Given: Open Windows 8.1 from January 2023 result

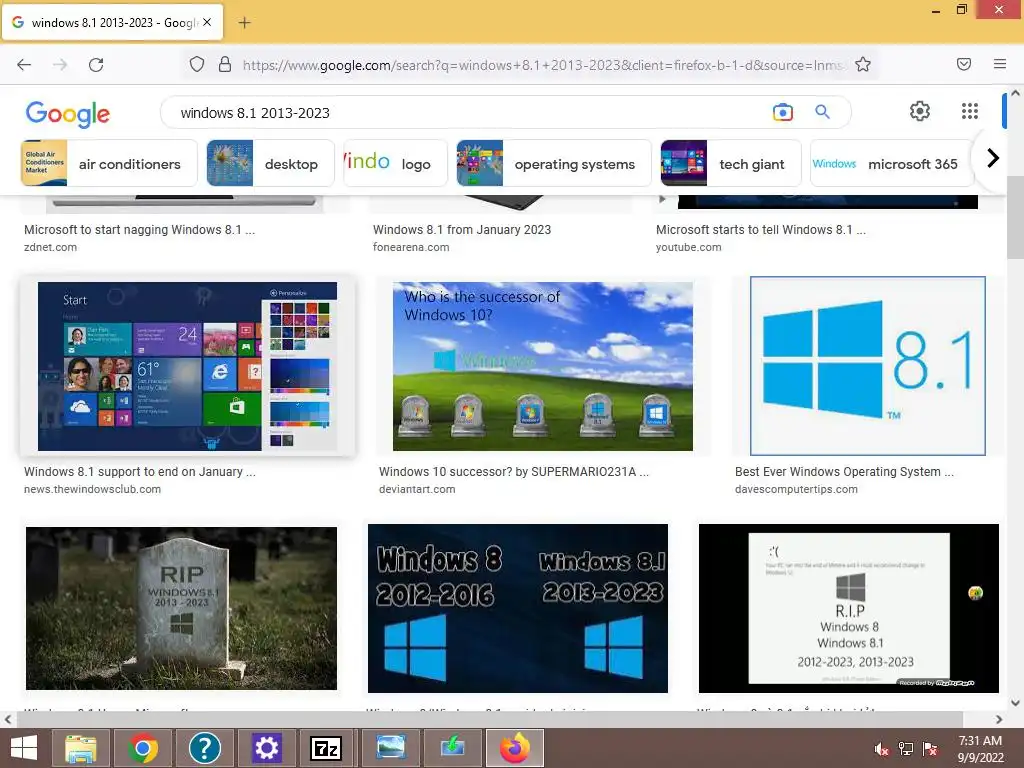Looking at the screenshot, I should [x=462, y=230].
